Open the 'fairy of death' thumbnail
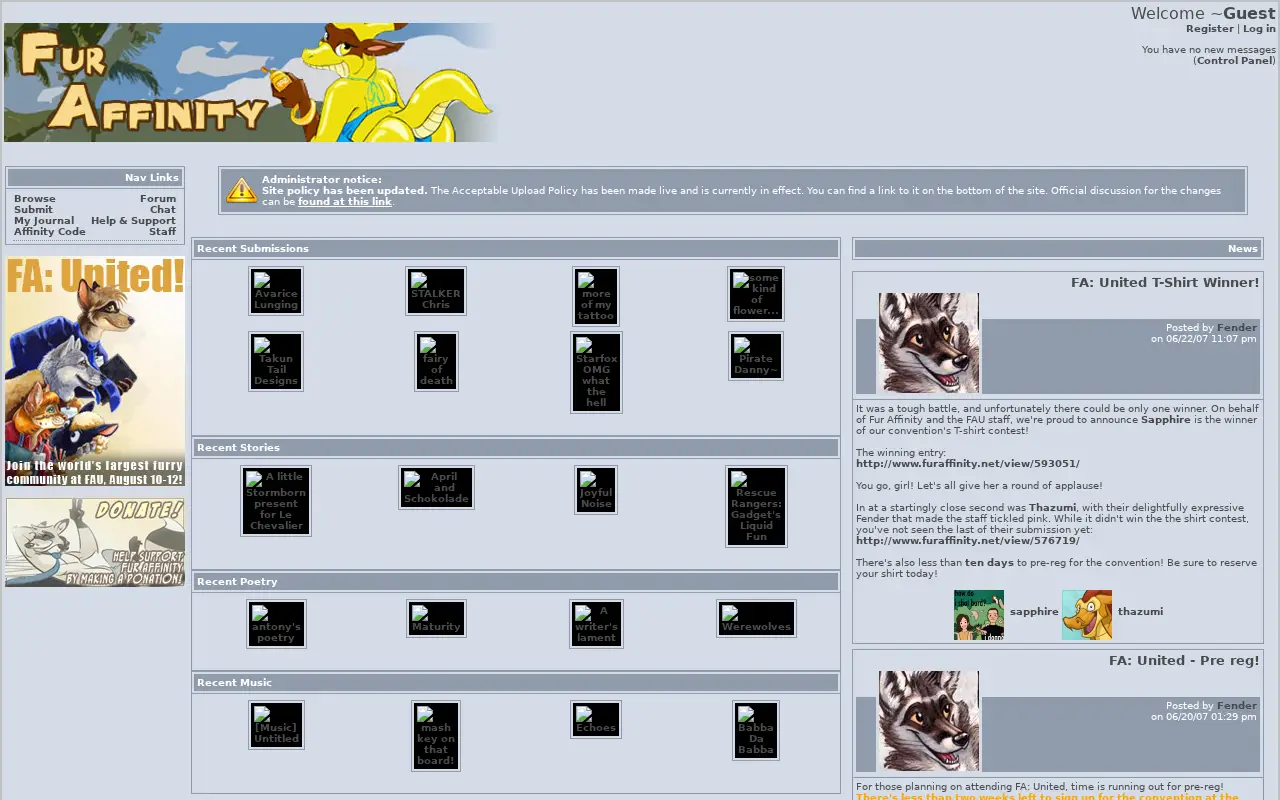 436,361
